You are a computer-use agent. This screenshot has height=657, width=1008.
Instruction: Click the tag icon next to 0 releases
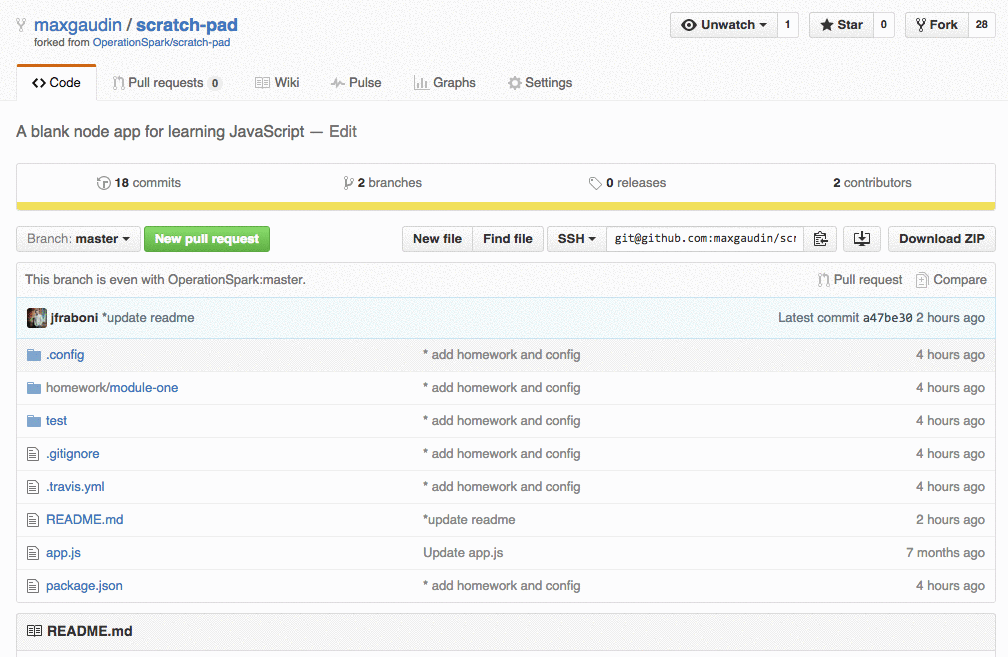(x=595, y=183)
